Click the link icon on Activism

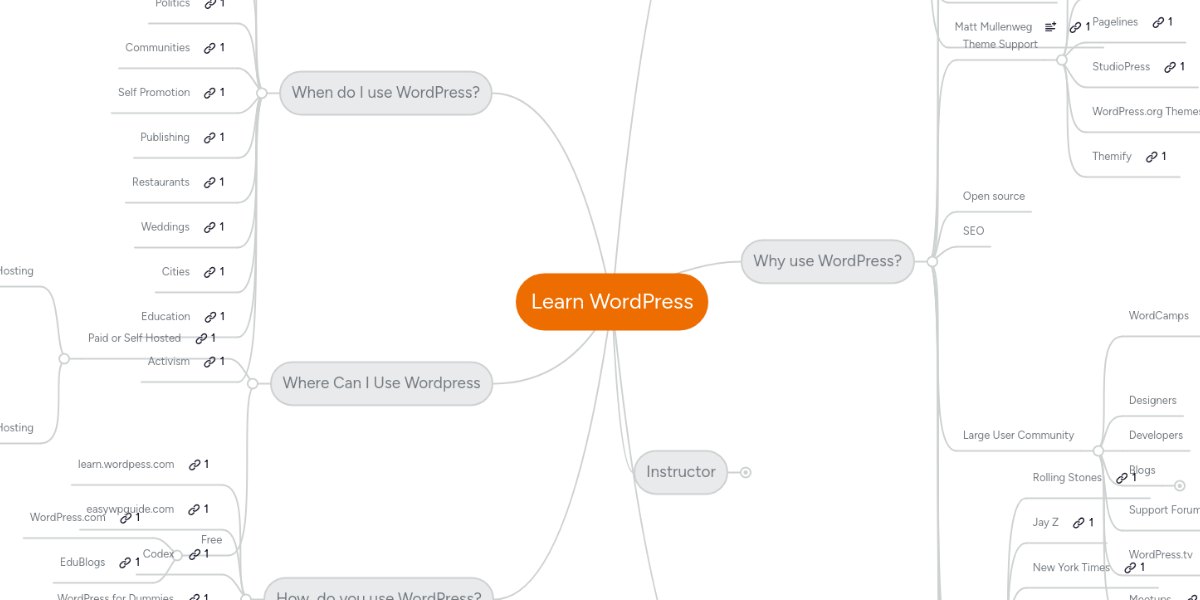(x=213, y=361)
